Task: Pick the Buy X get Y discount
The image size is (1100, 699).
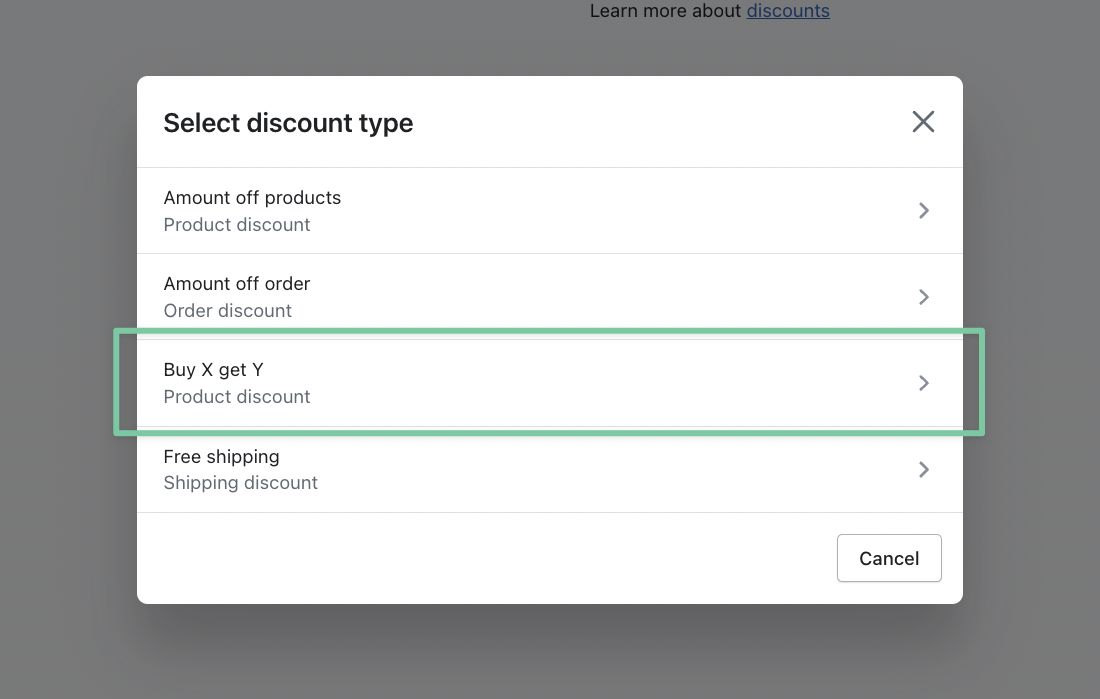Action: [214, 370]
